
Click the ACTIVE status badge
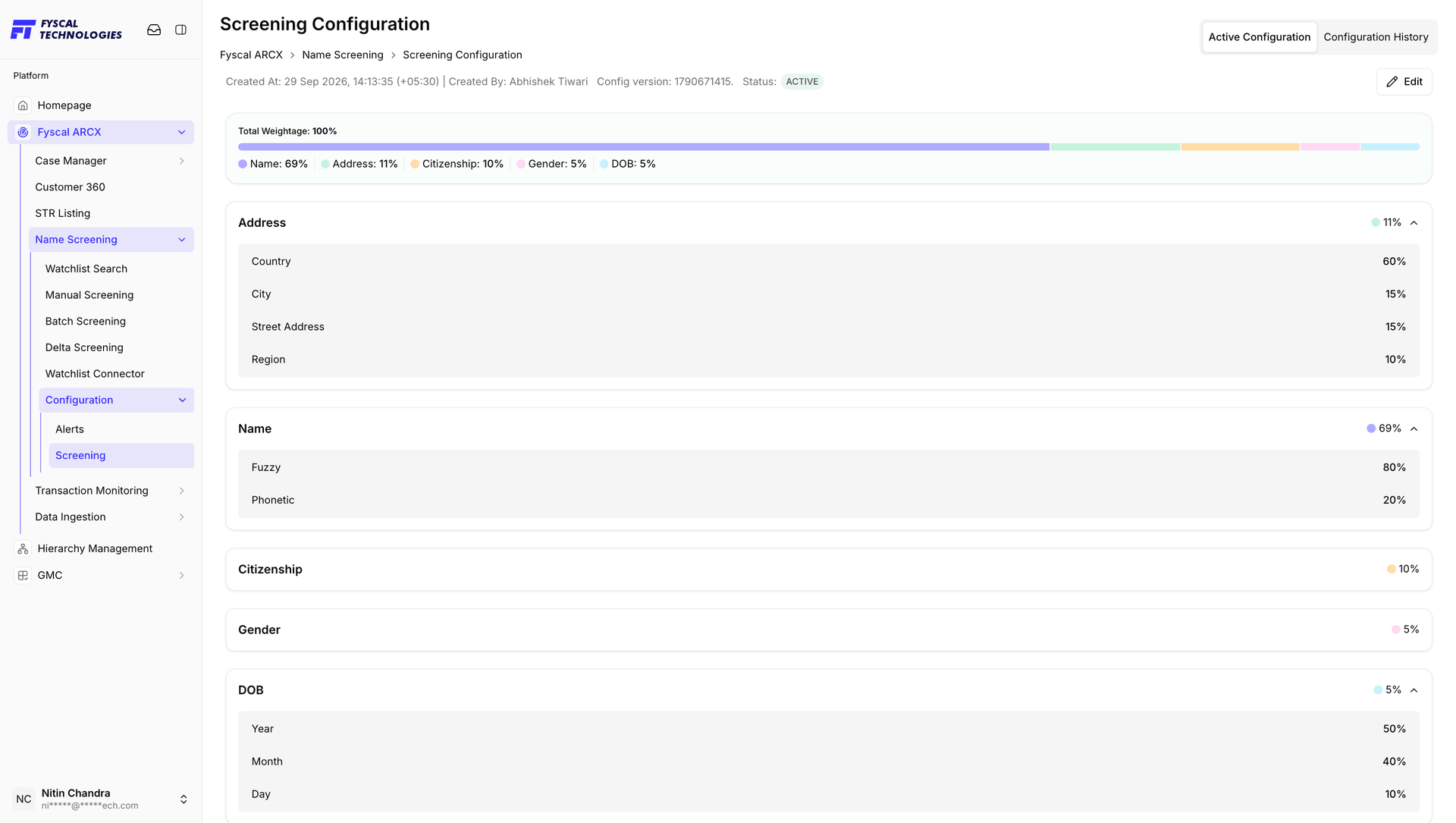tap(802, 82)
